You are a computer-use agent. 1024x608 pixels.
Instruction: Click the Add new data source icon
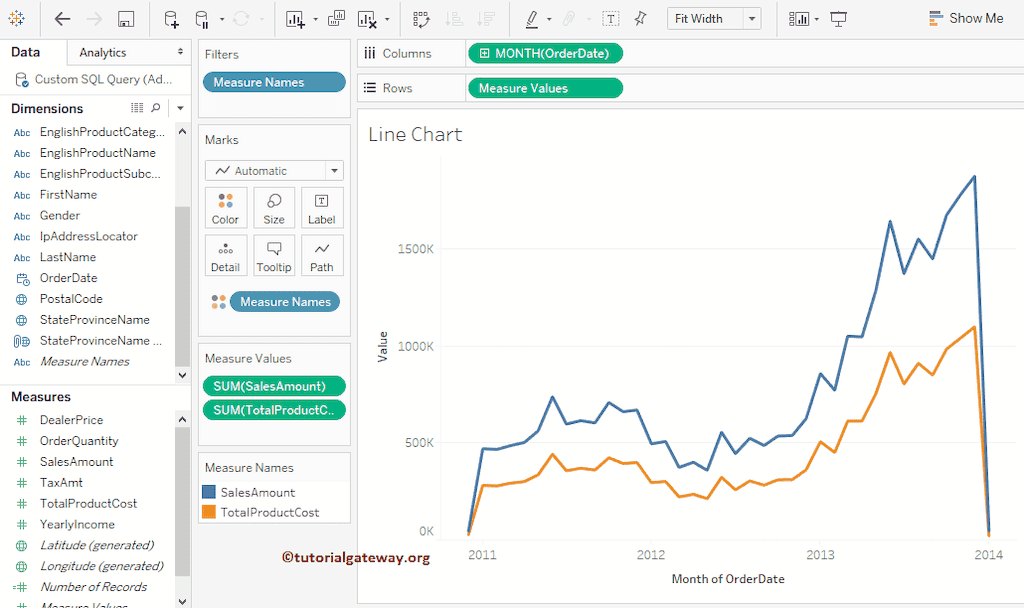pyautogui.click(x=171, y=19)
